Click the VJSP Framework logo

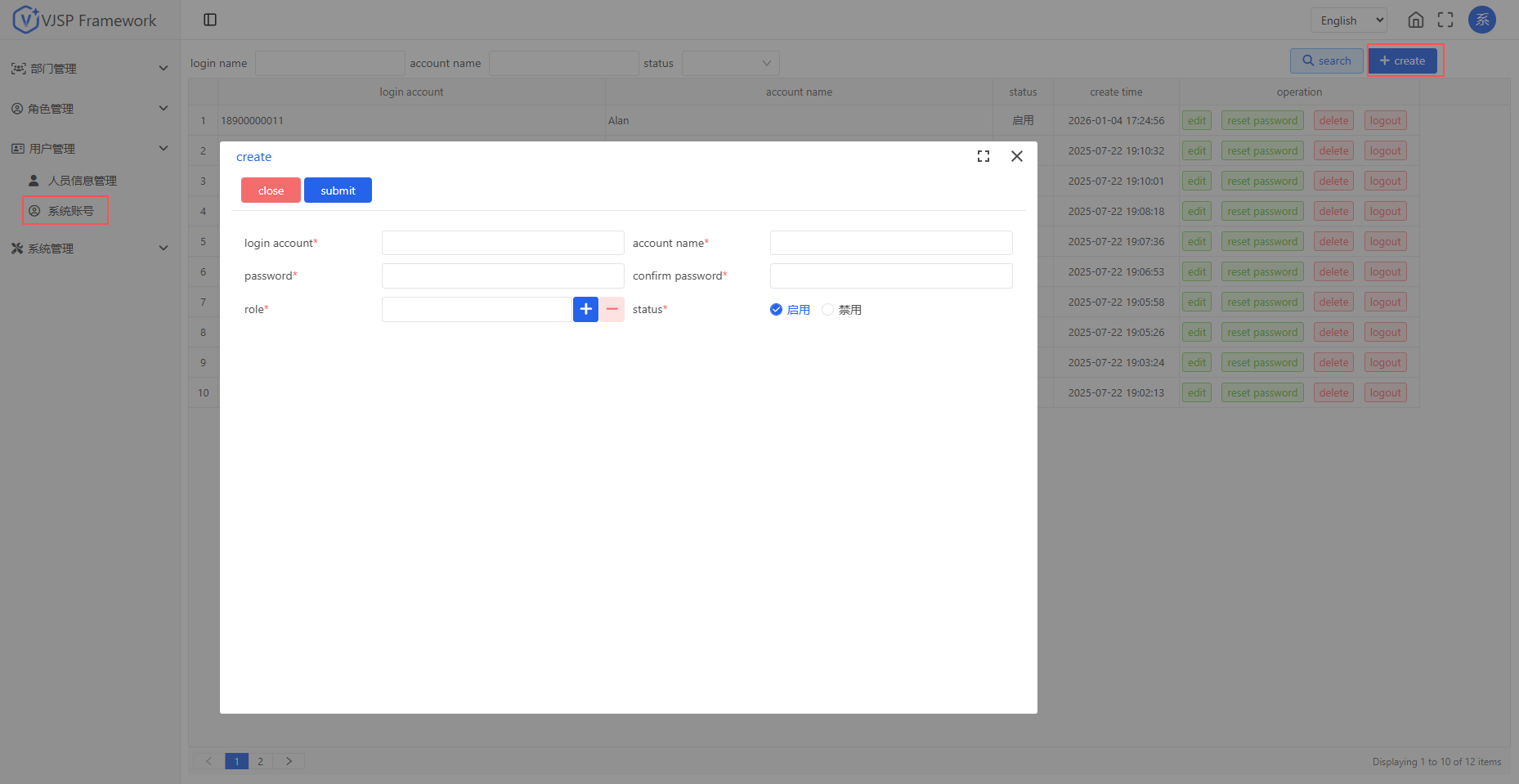[x=85, y=20]
